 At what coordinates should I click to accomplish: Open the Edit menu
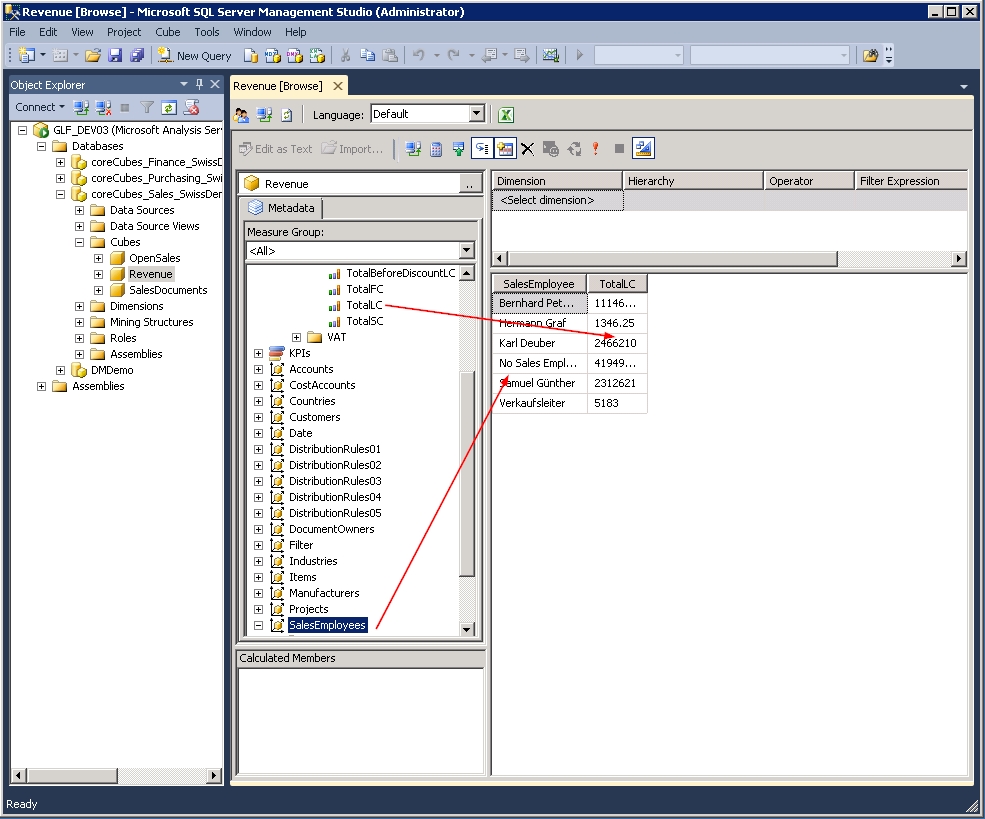click(48, 32)
